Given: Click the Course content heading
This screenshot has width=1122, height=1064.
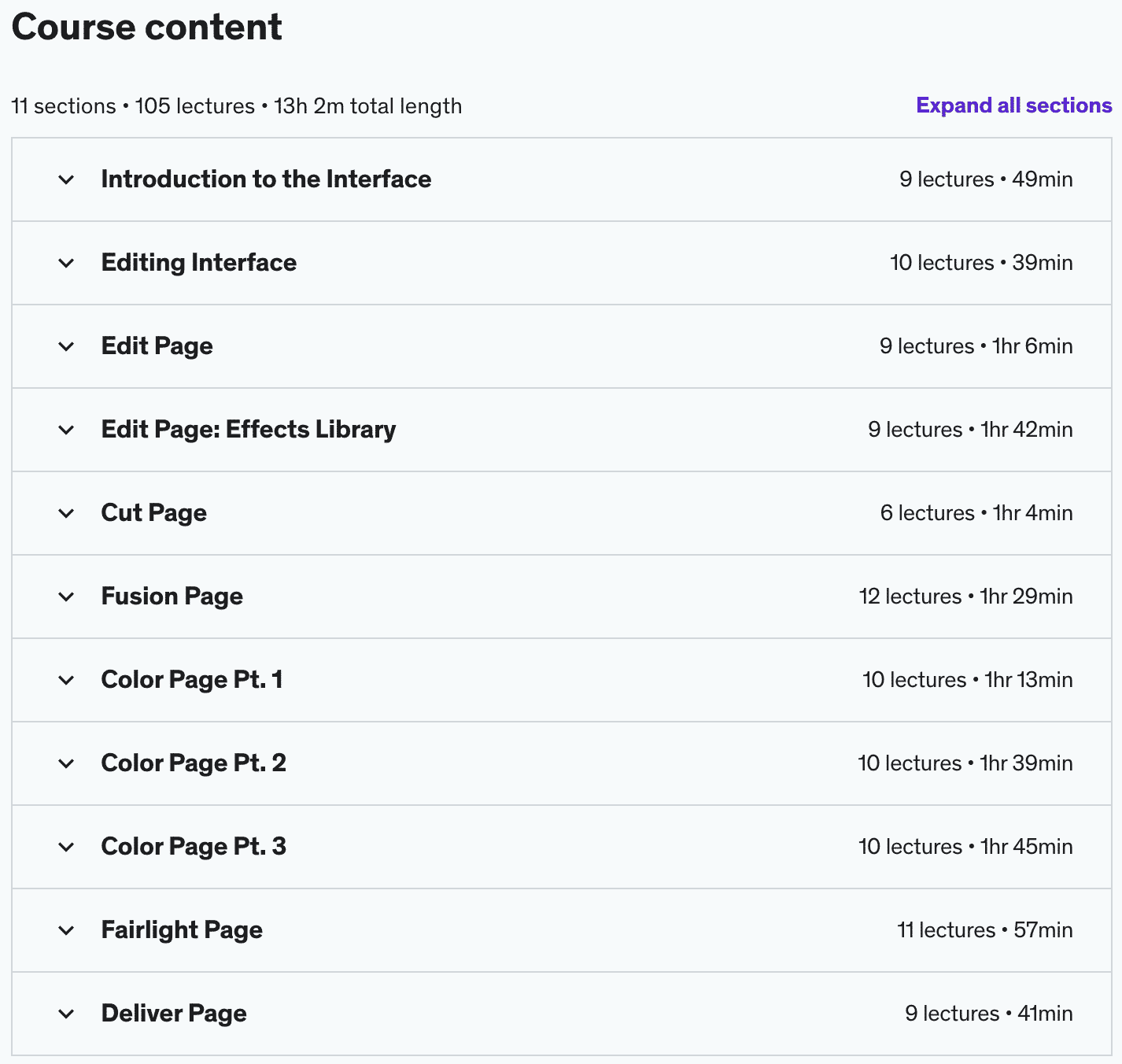Looking at the screenshot, I should [x=146, y=28].
